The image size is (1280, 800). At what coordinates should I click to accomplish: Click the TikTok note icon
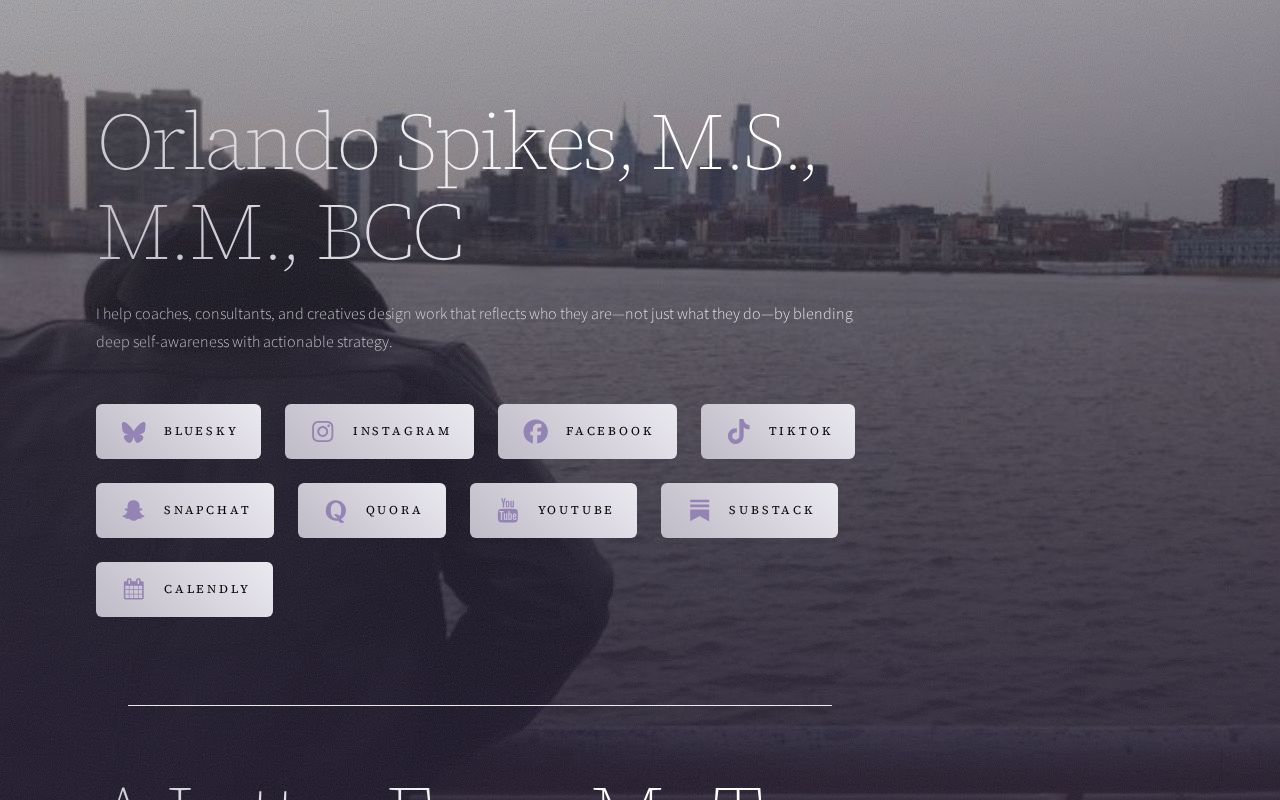pyautogui.click(x=739, y=432)
